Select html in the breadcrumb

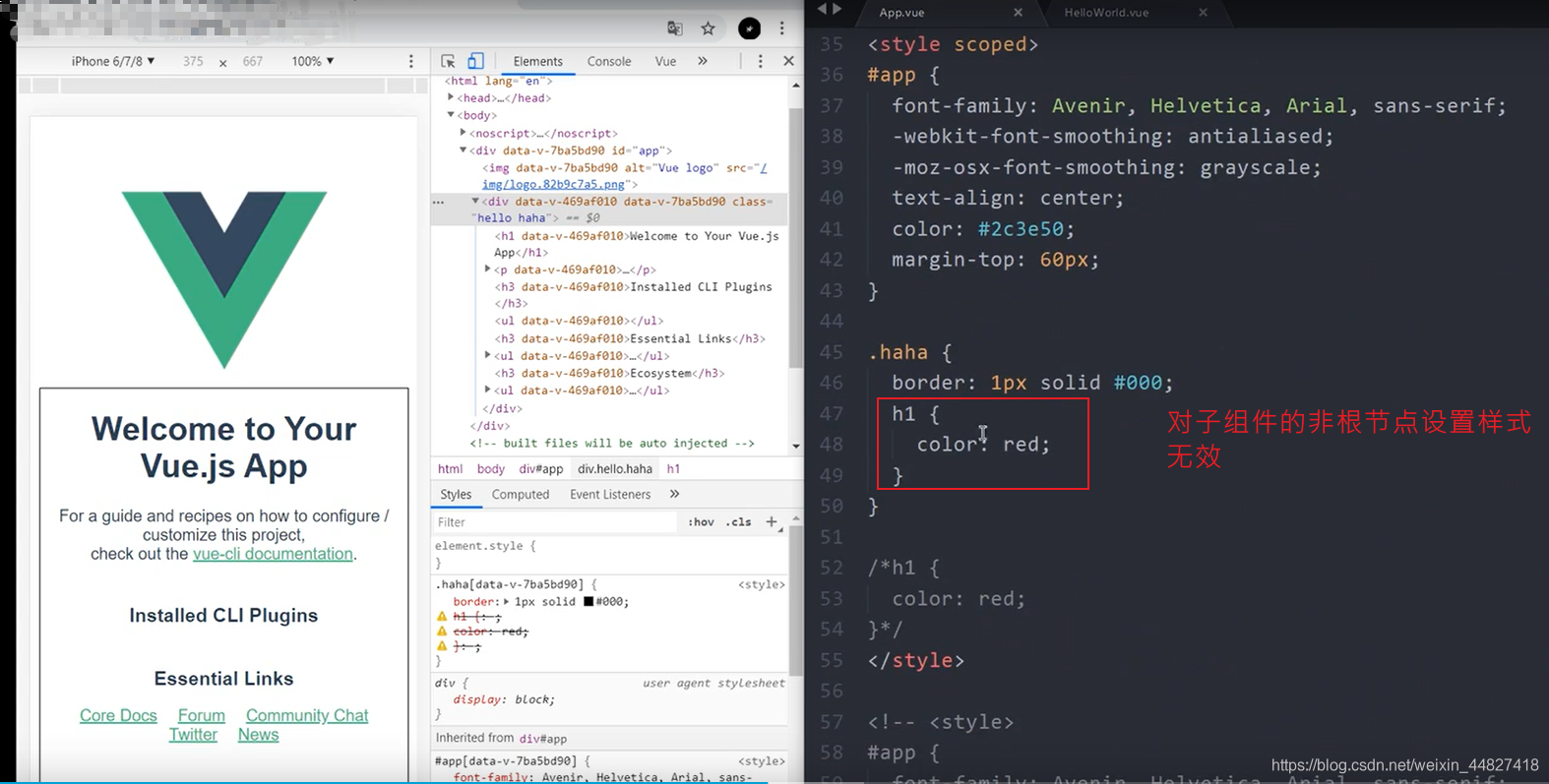point(450,469)
